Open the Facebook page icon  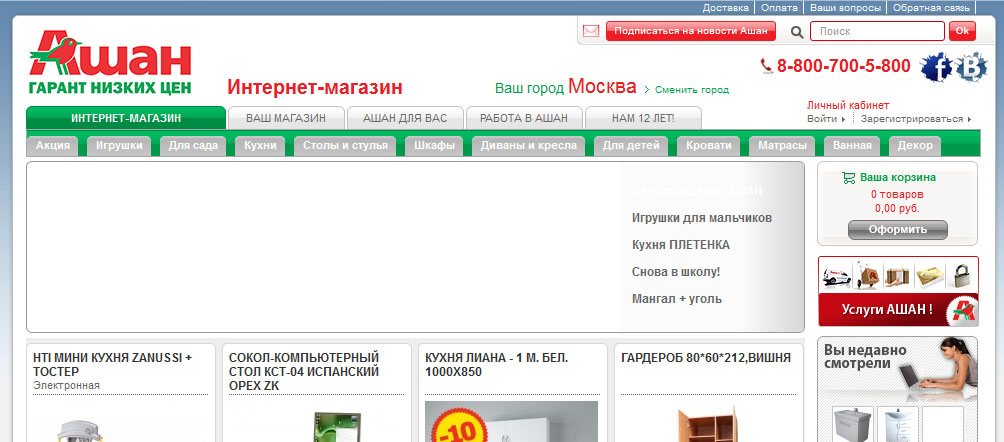pos(935,67)
